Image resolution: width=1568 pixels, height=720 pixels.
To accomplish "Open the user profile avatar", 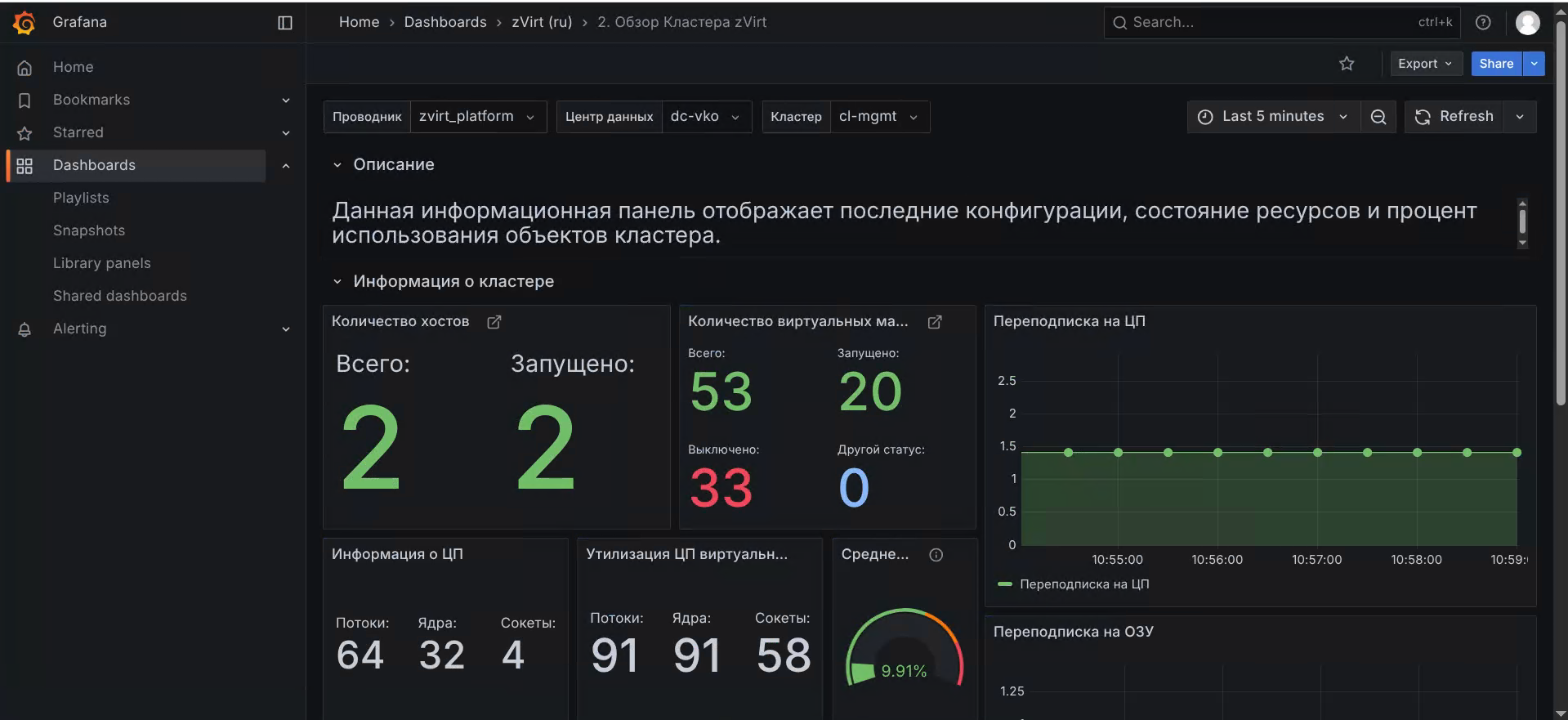I will pyautogui.click(x=1527, y=23).
